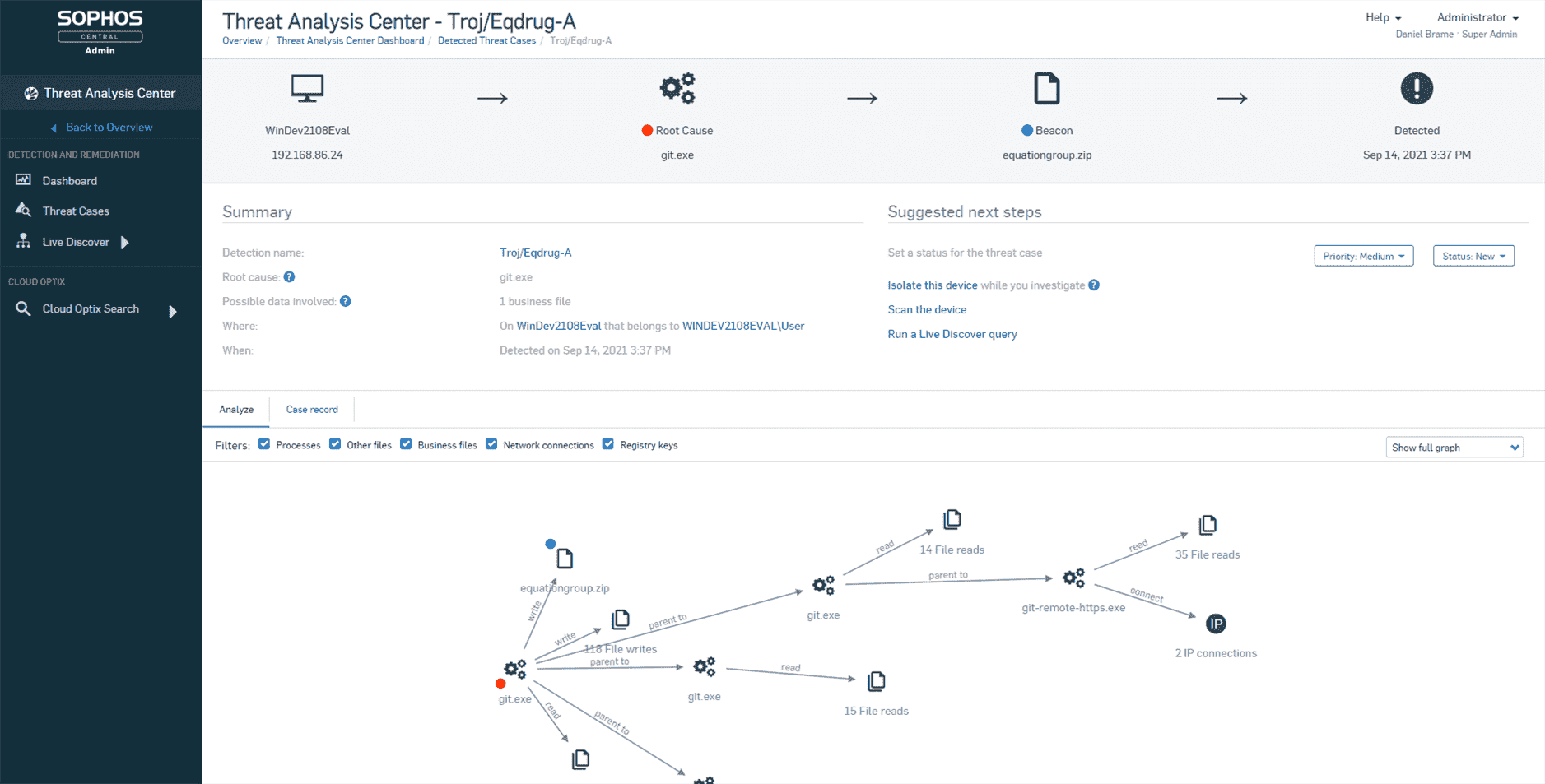The width and height of the screenshot is (1545, 784).
Task: Select git.exe node parent of git-remote-https.exe
Action: [x=823, y=585]
